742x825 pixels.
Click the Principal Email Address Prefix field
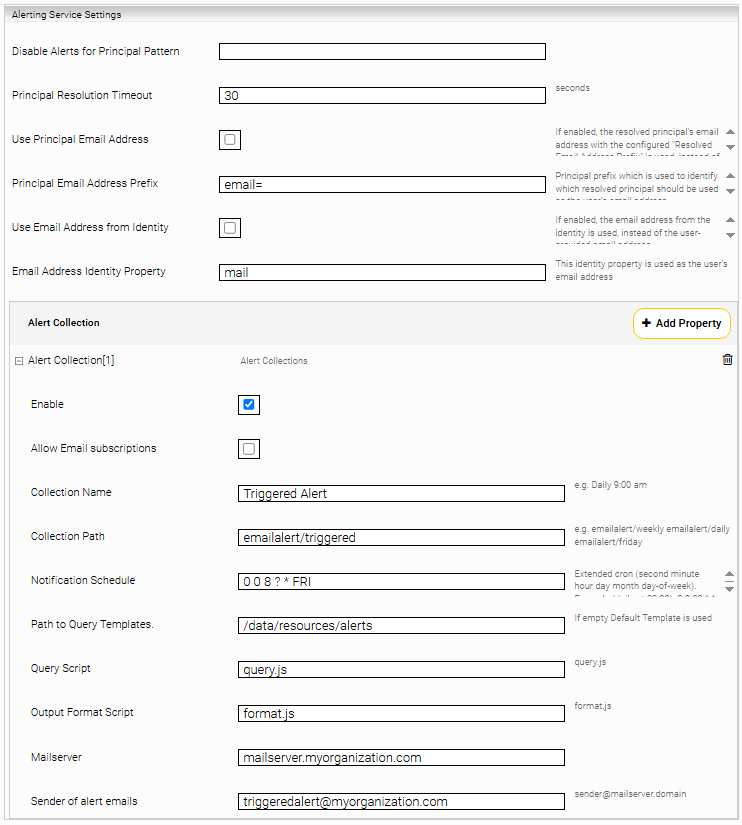[382, 184]
